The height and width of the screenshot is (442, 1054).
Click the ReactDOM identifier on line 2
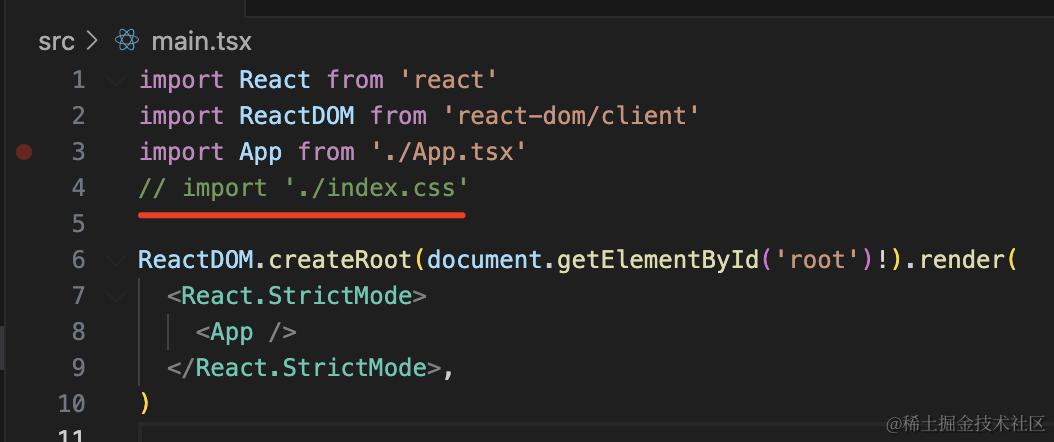(296, 116)
